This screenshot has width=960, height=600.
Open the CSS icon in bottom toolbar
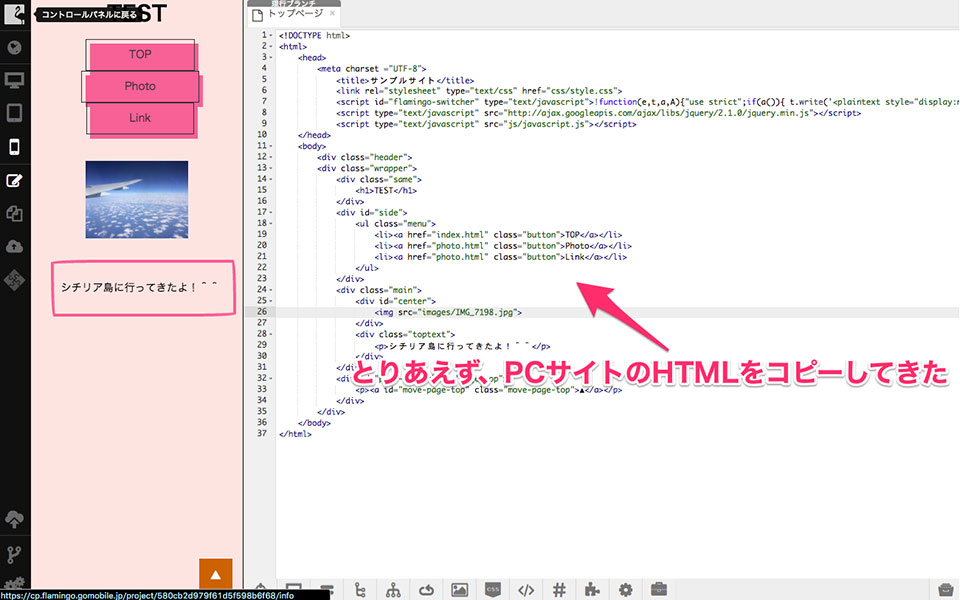(x=493, y=590)
